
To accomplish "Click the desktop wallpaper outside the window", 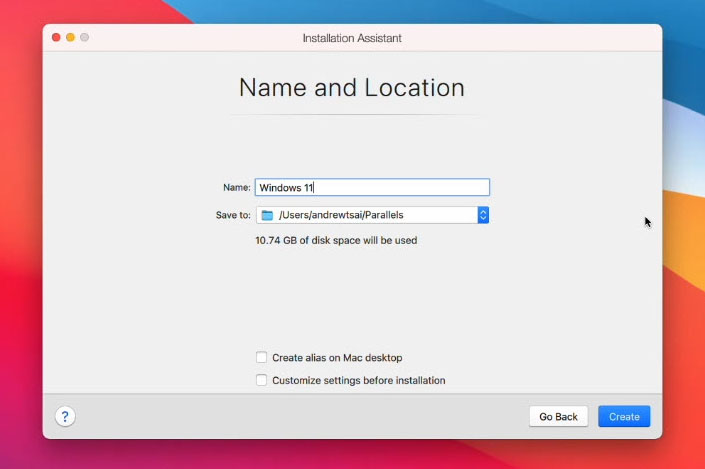I will [684, 300].
